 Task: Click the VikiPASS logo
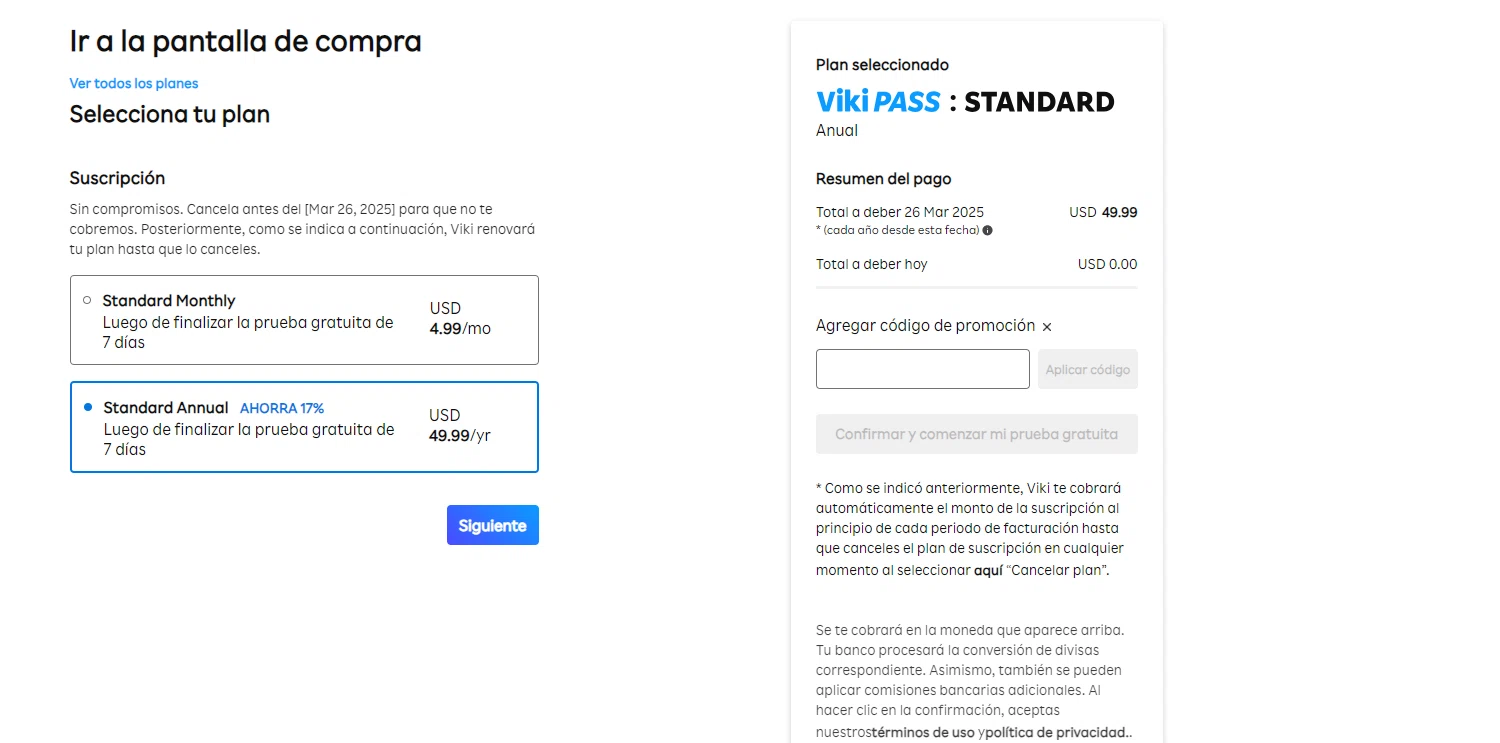[878, 102]
